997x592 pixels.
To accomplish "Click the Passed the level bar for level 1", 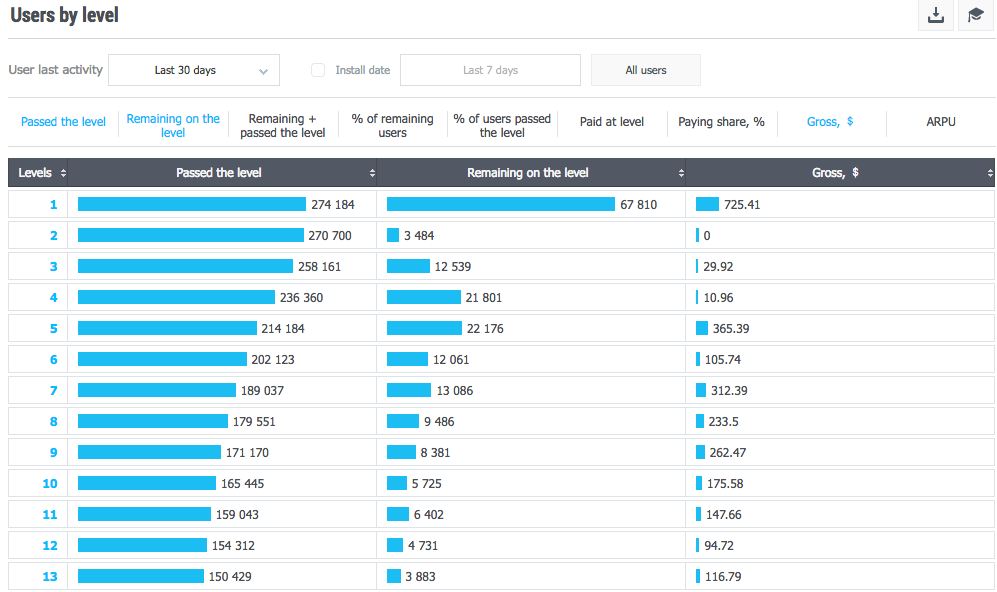I will pyautogui.click(x=191, y=204).
